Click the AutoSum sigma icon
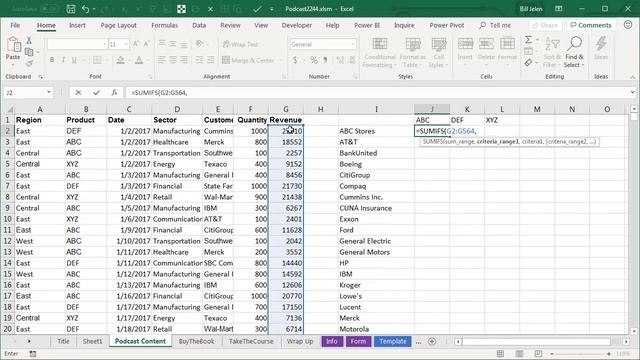Viewport: 640px width, 360px height. point(529,40)
